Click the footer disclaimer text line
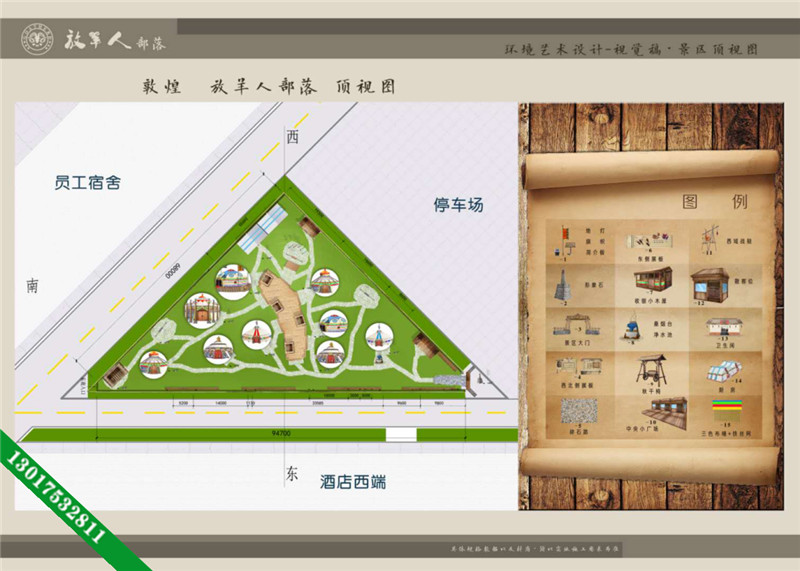Screen dimensions: 800x571 (x=534, y=549)
